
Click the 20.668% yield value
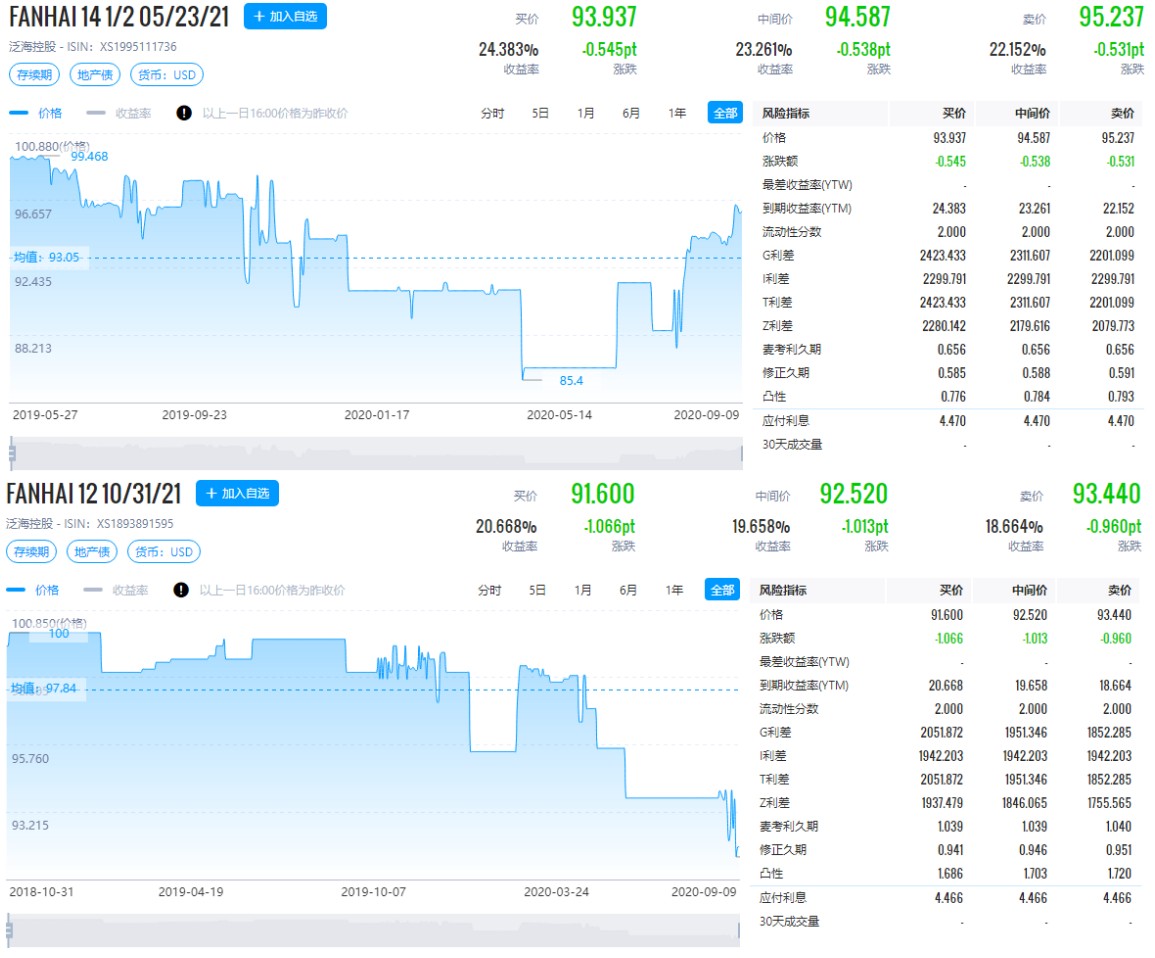pyautogui.click(x=506, y=526)
